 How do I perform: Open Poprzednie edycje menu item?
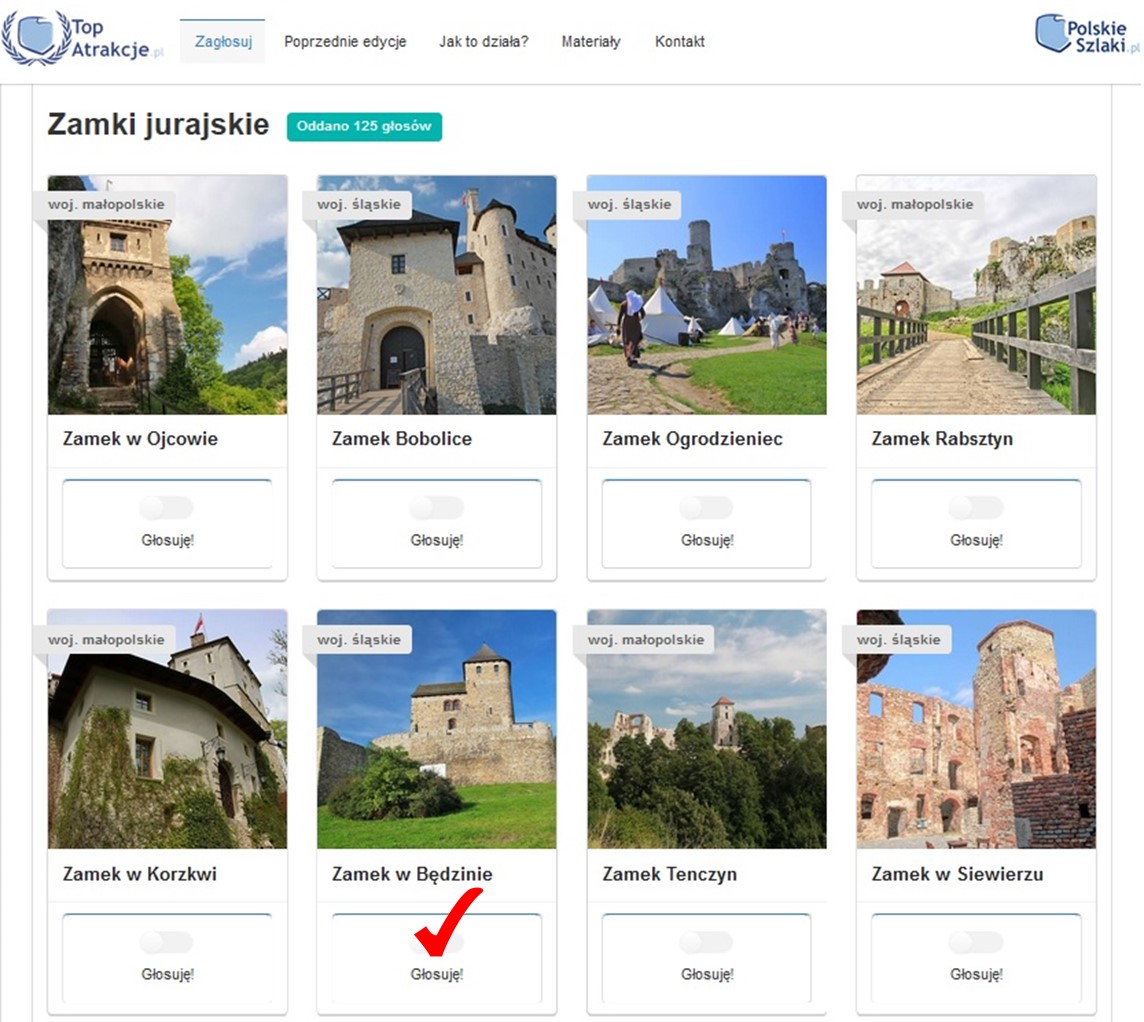(x=345, y=42)
